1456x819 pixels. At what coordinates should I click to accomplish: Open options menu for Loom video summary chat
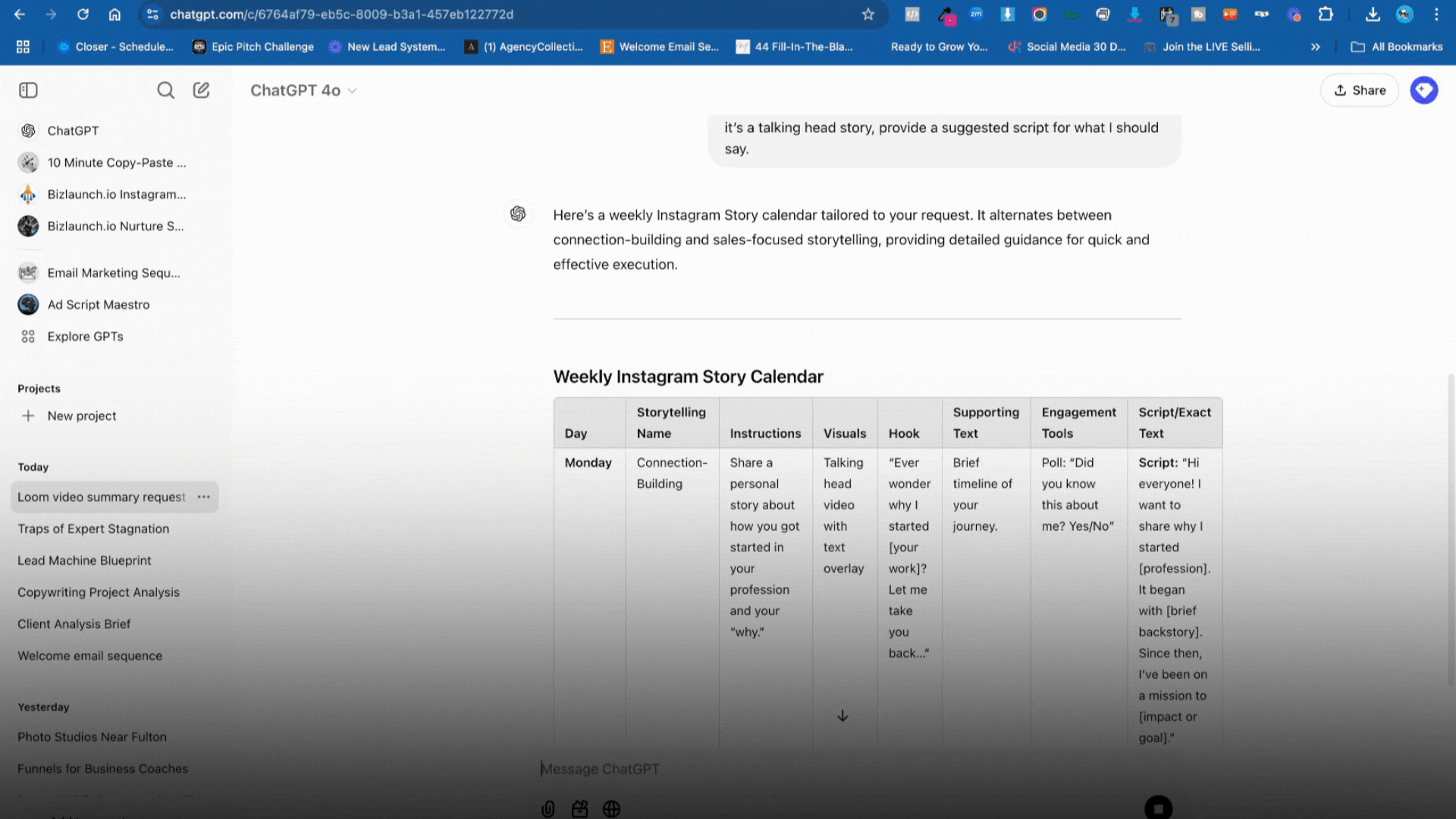pos(204,497)
